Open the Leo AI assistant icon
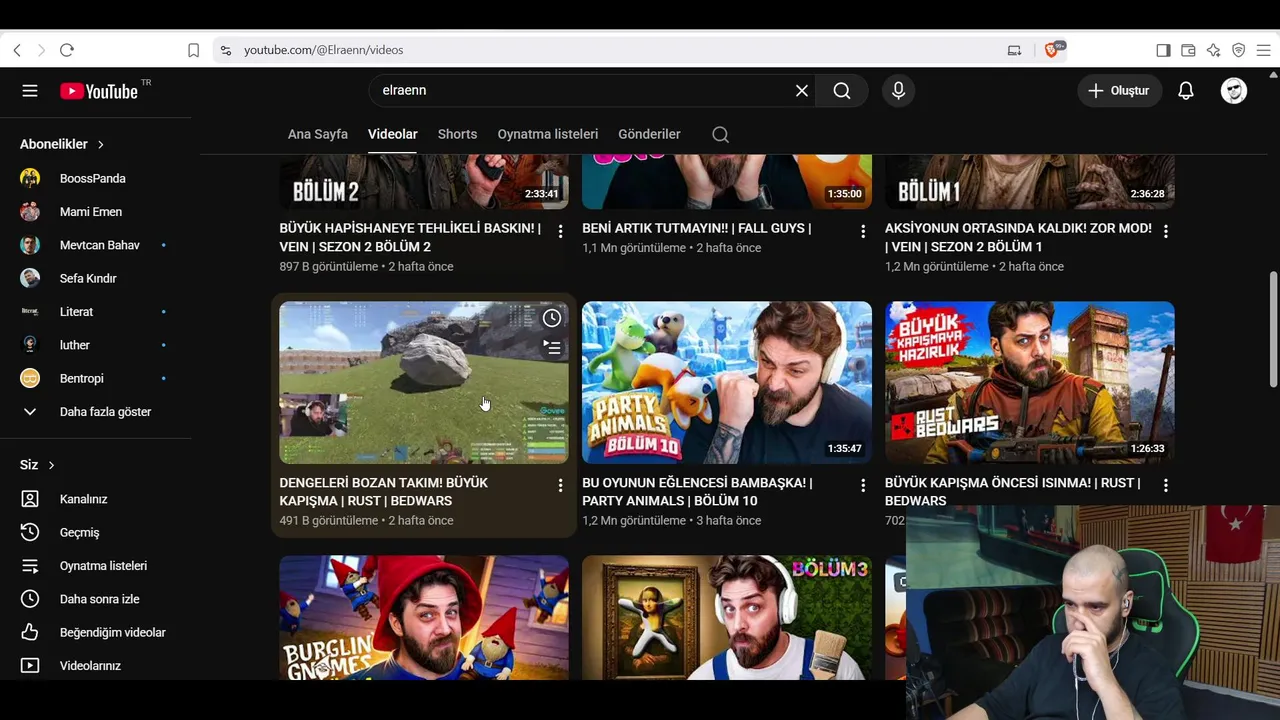The width and height of the screenshot is (1280, 720). coord(1213,50)
